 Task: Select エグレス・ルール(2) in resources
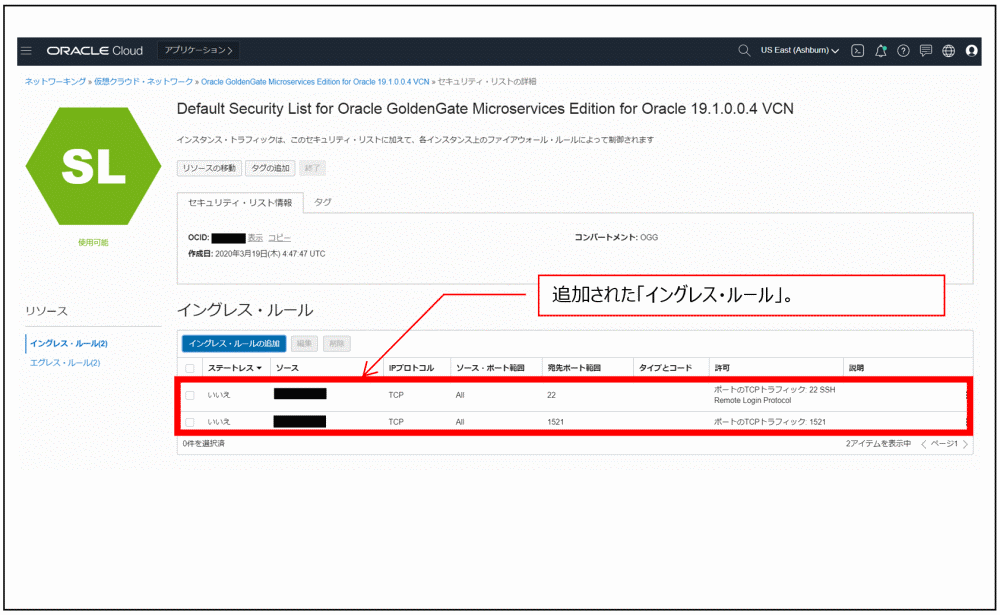(x=64, y=362)
